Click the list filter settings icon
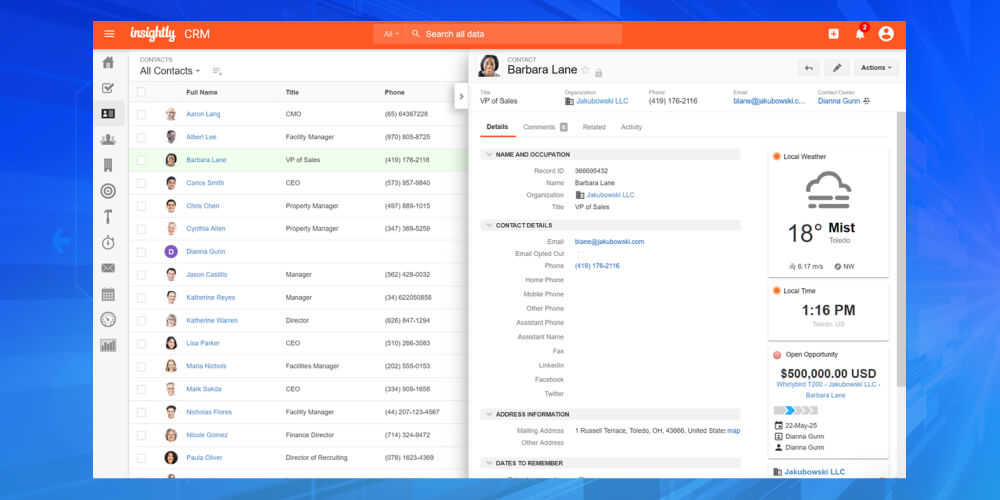 pyautogui.click(x=217, y=71)
